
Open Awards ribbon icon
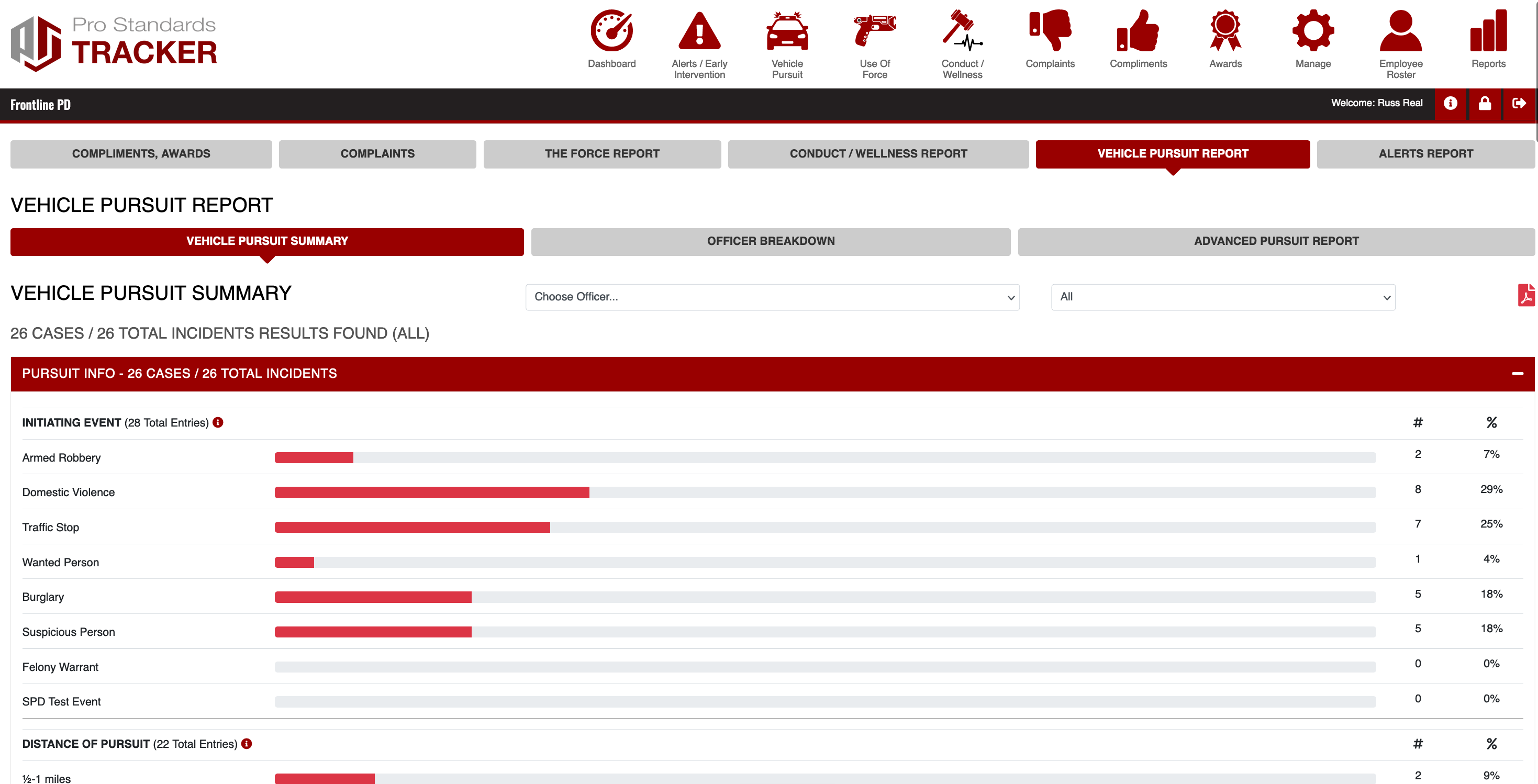pos(1225,31)
